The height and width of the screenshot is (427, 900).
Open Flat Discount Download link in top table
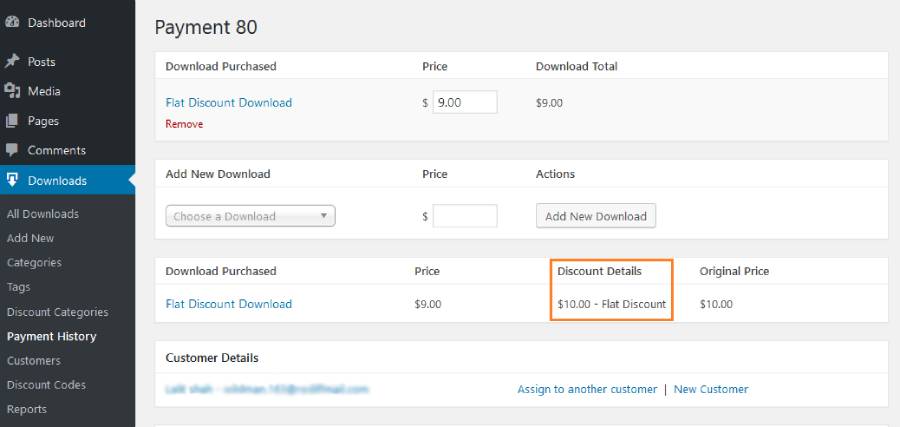pos(228,102)
